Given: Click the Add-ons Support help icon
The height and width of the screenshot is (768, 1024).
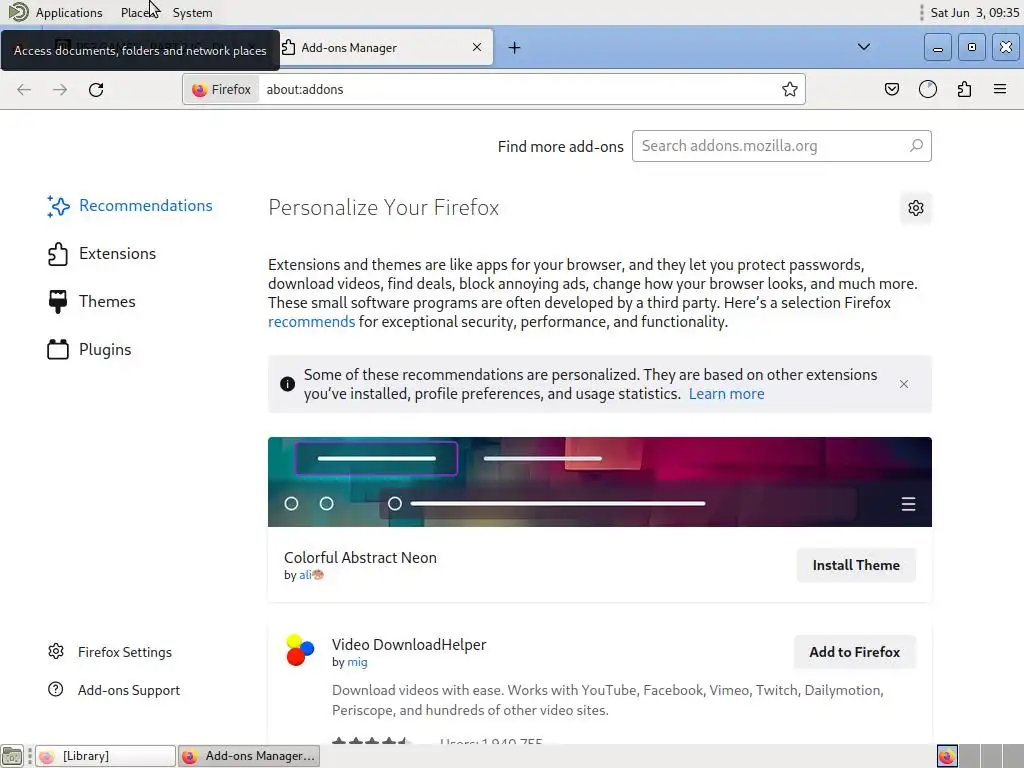Looking at the screenshot, I should [56, 689].
